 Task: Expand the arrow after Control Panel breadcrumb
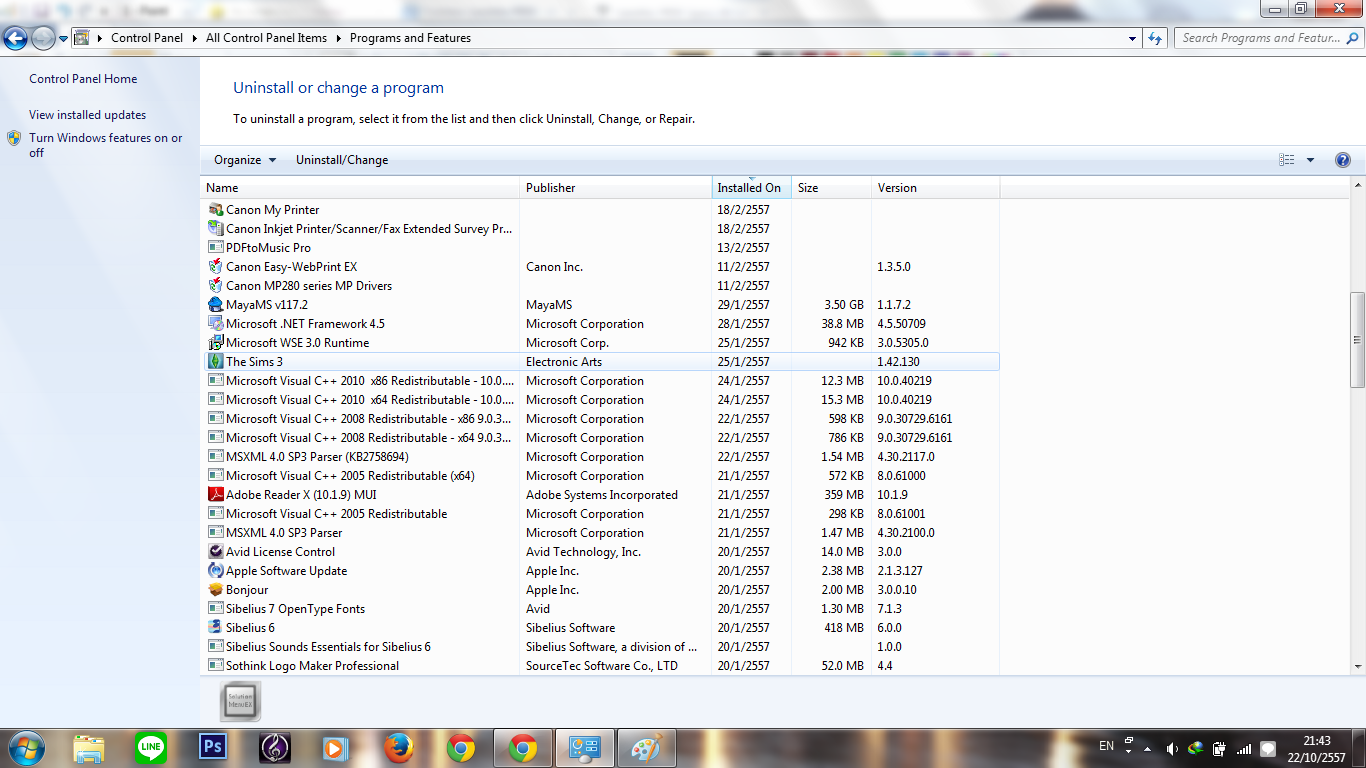coord(195,38)
